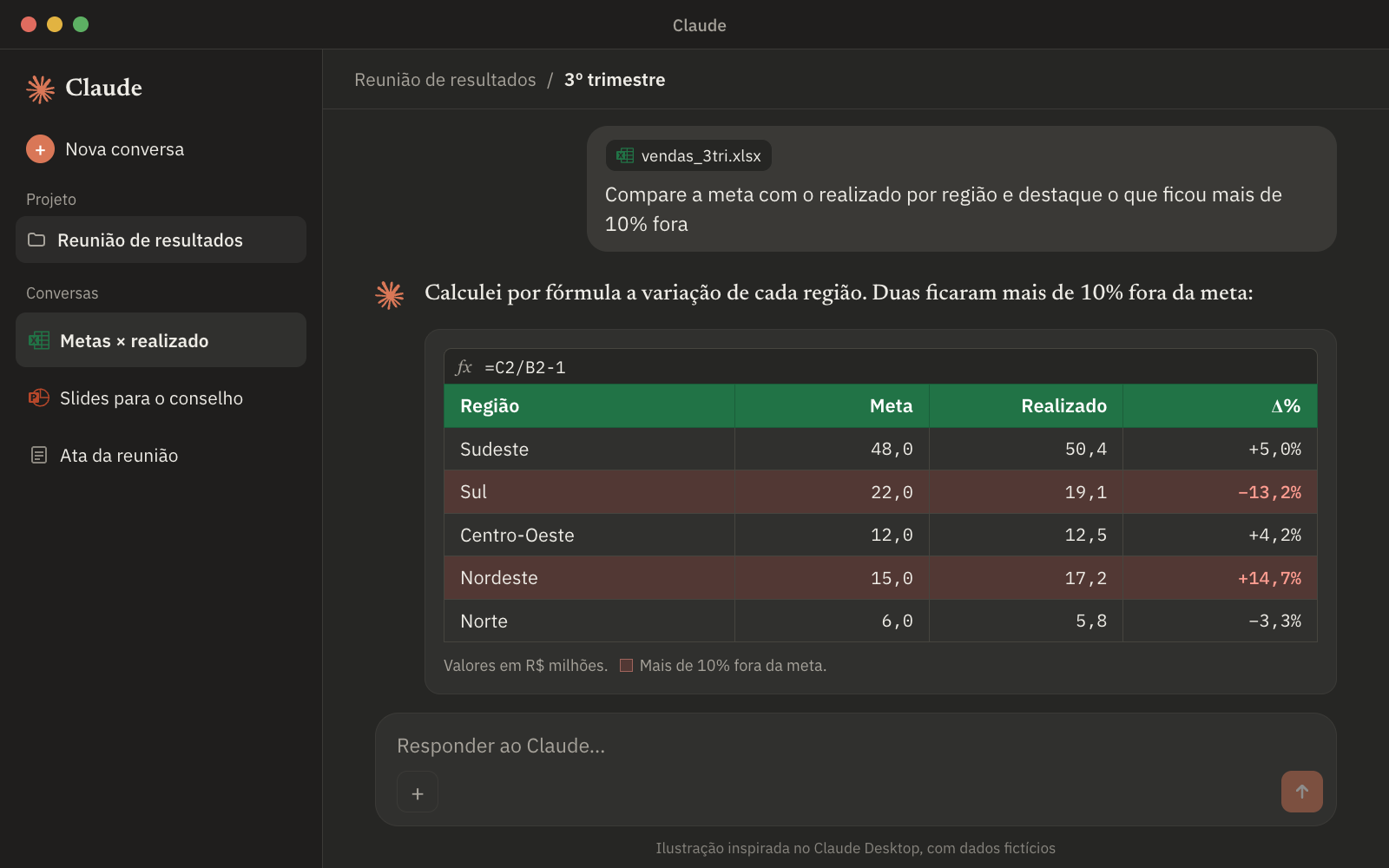Click the Região column header
1389x868 pixels.
(589, 406)
